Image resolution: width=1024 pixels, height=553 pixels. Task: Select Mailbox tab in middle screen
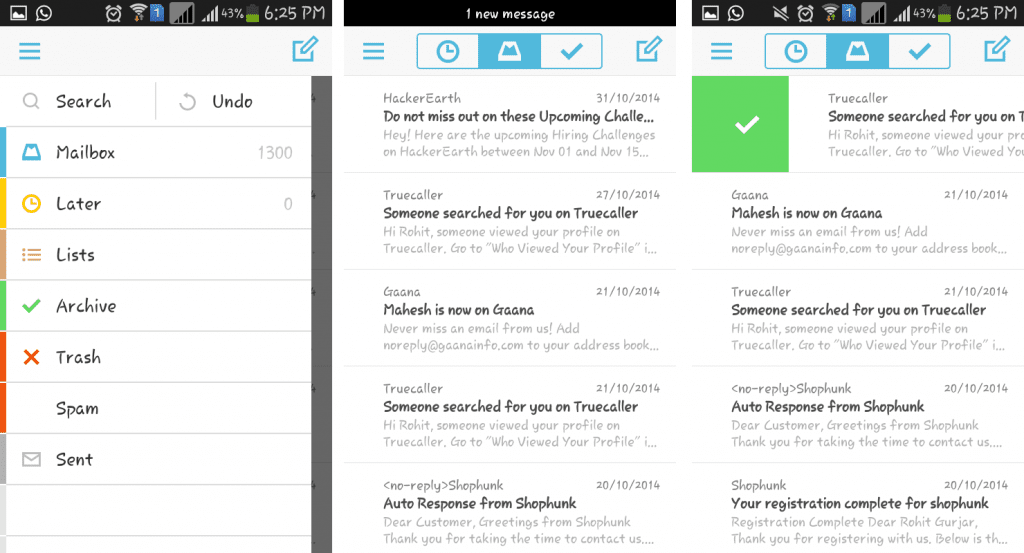click(x=509, y=51)
